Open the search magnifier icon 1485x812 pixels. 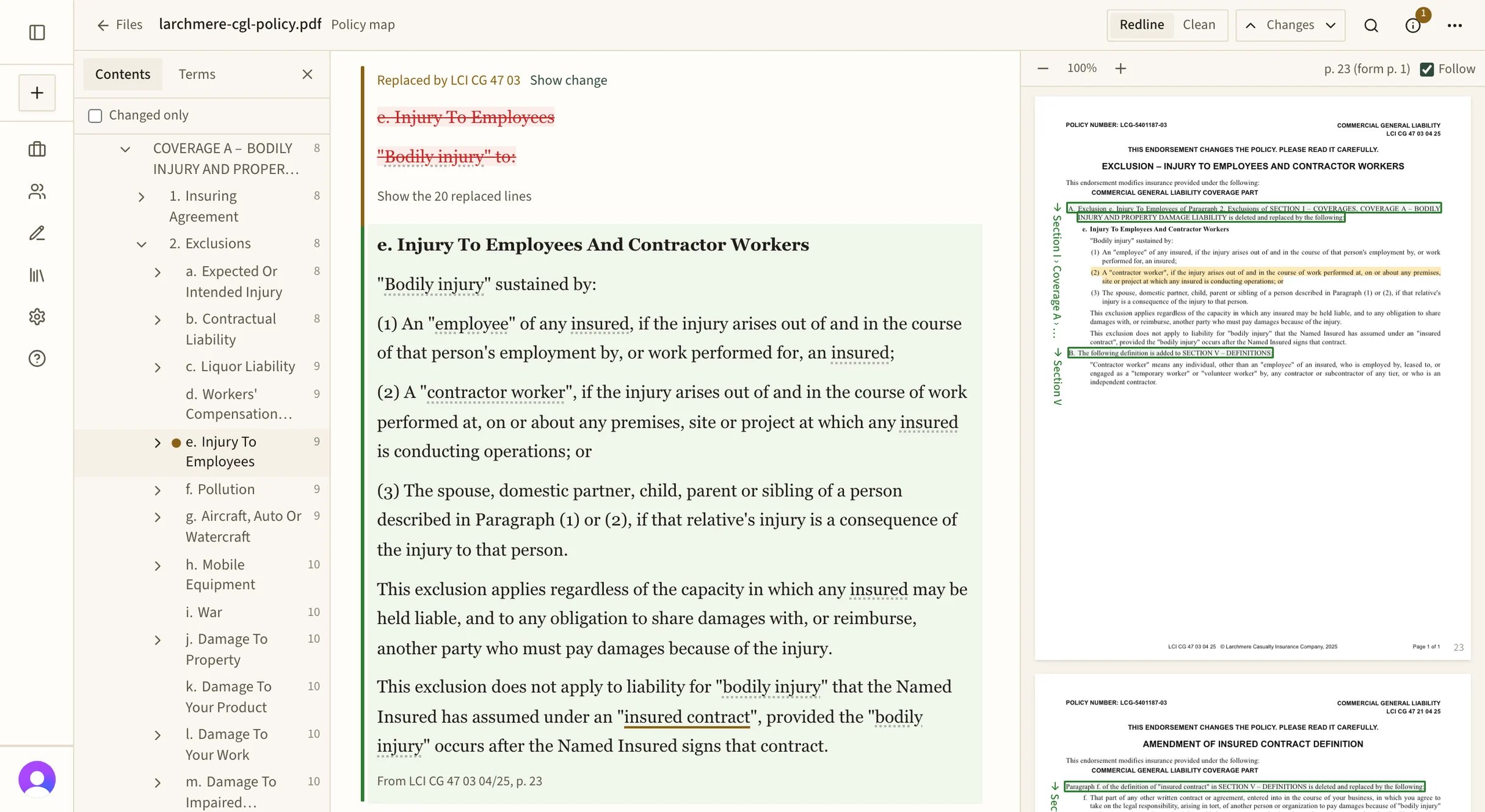tap(1371, 25)
